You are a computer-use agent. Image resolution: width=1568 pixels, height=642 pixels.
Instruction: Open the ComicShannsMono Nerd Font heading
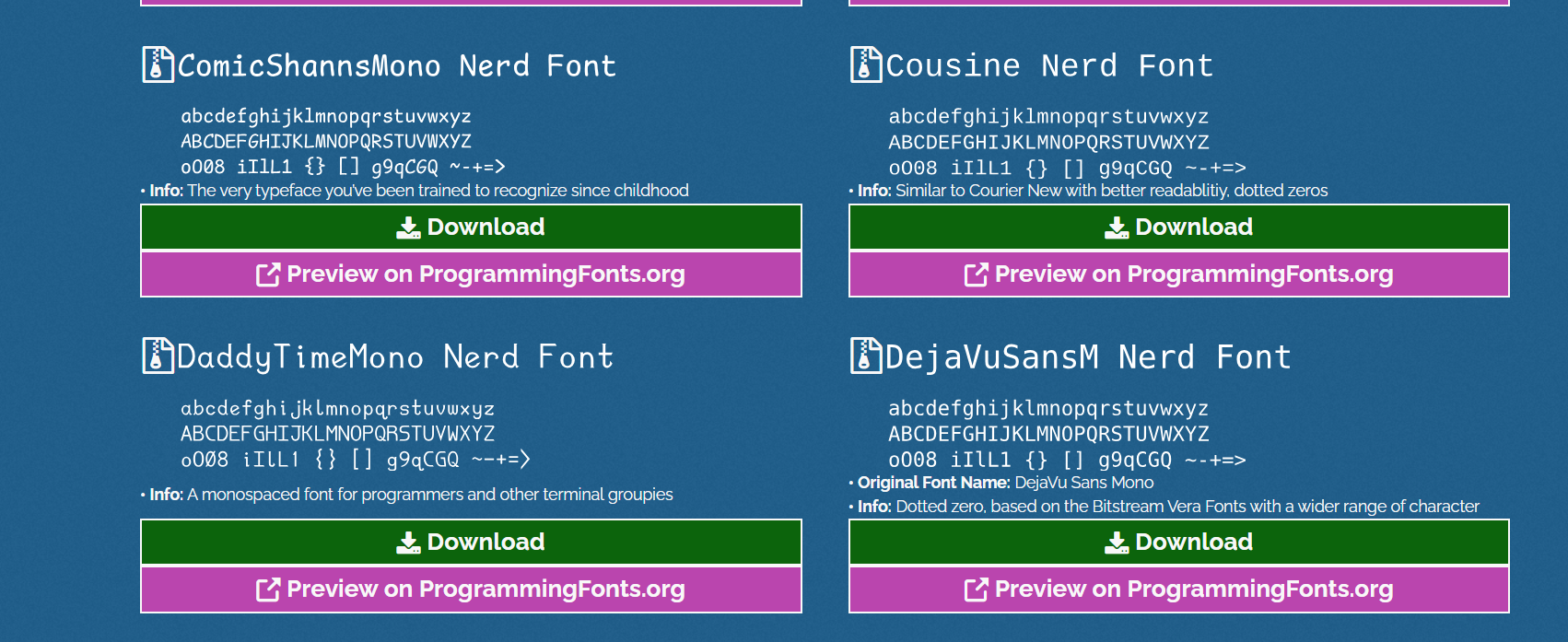coord(397,65)
